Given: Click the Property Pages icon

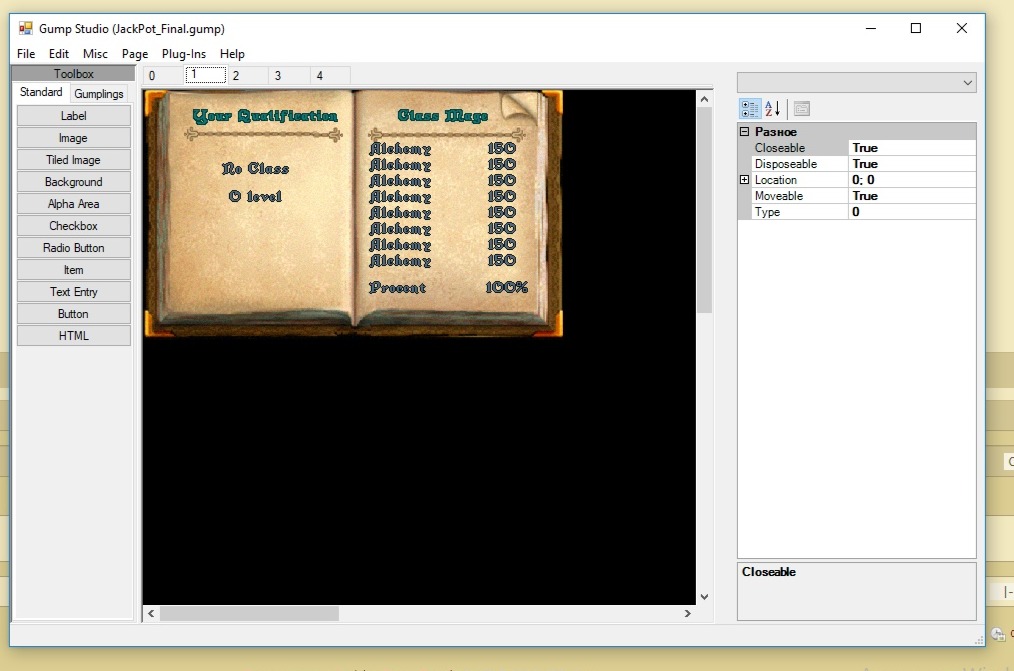Looking at the screenshot, I should pos(801,109).
